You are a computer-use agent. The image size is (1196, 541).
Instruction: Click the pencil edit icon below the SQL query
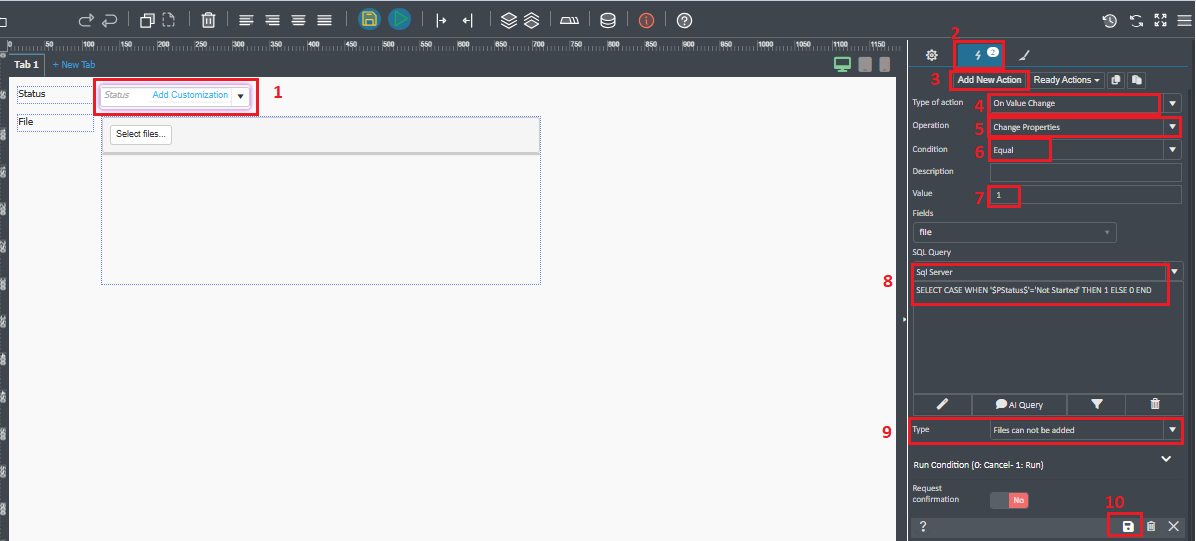(x=942, y=404)
